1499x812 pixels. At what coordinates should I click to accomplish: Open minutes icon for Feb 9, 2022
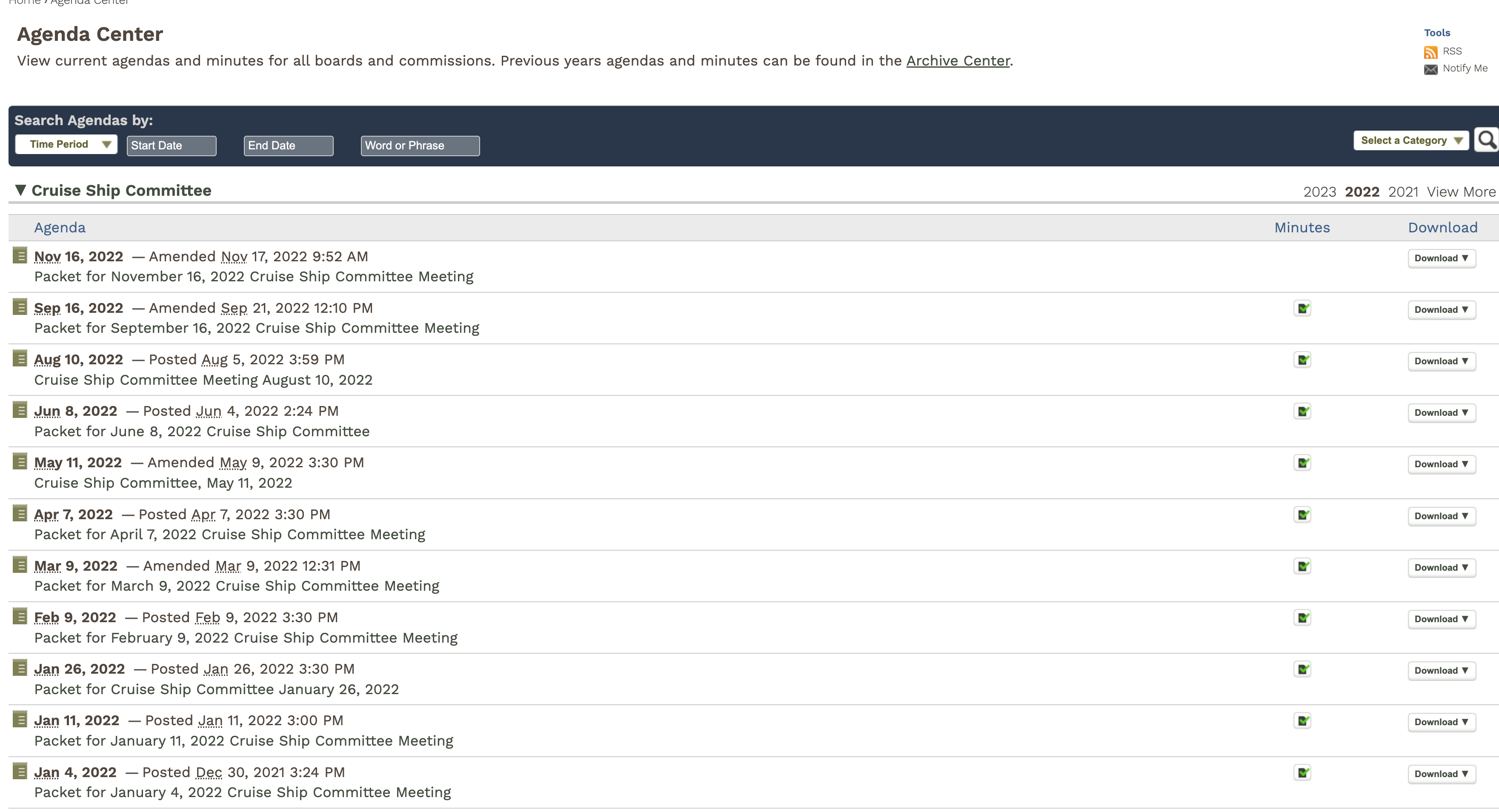click(x=1302, y=618)
